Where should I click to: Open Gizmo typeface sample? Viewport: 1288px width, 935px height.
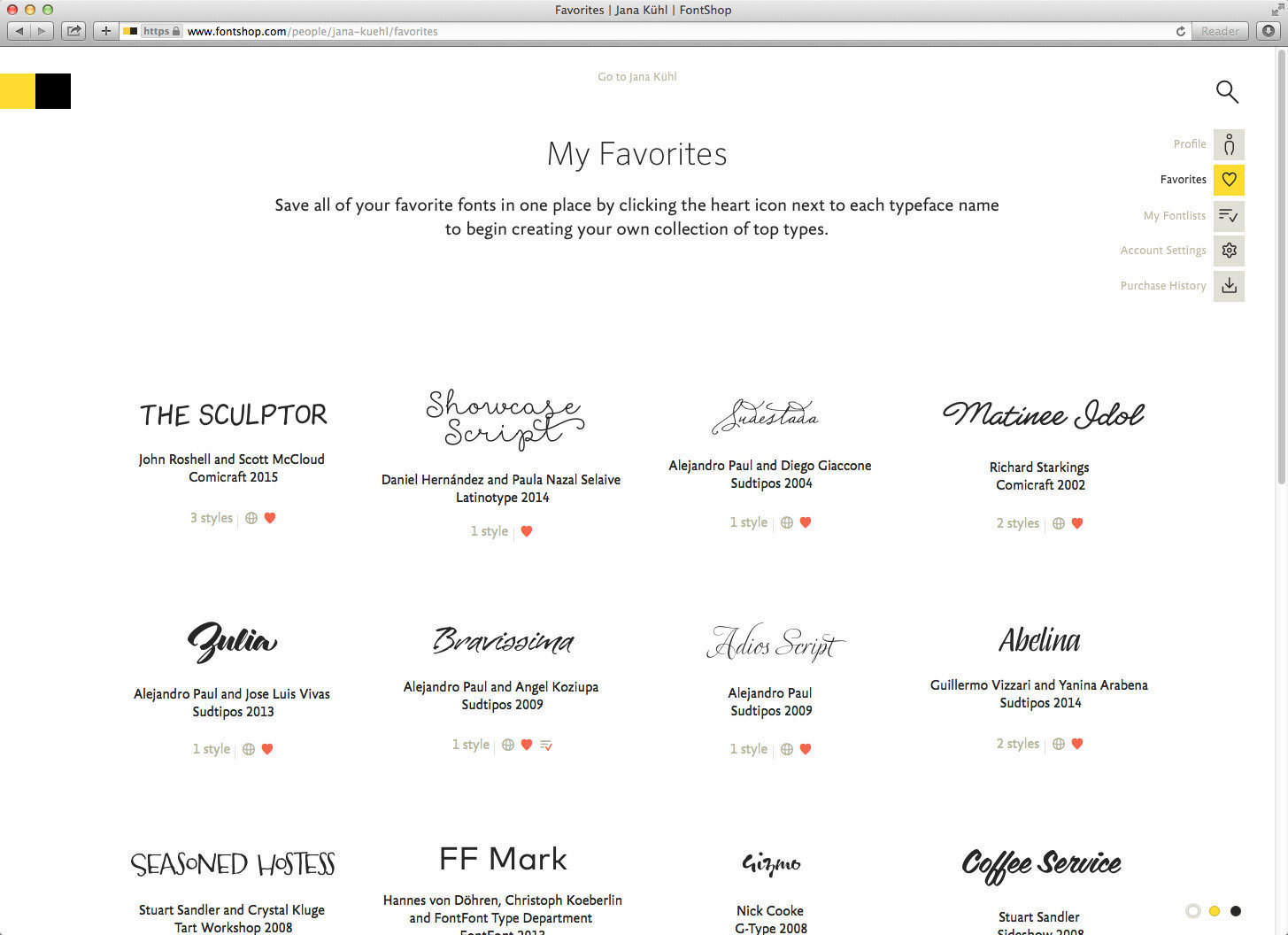771,863
